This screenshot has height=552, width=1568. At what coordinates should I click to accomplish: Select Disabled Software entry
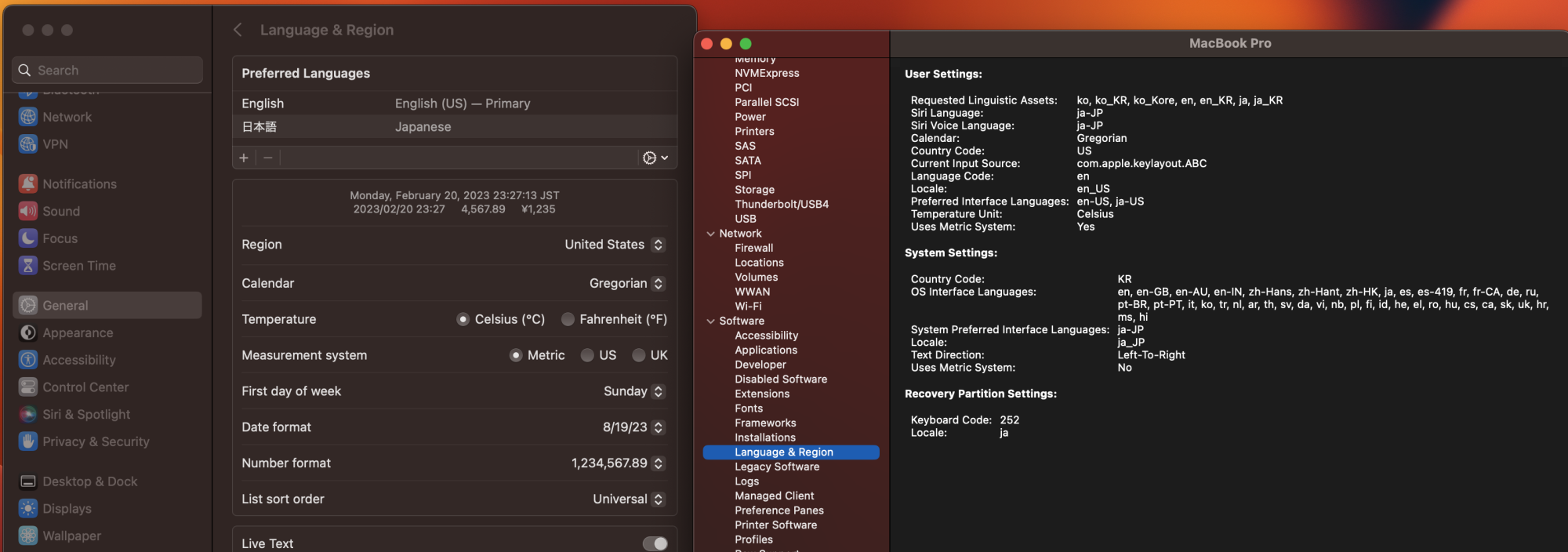(x=781, y=379)
